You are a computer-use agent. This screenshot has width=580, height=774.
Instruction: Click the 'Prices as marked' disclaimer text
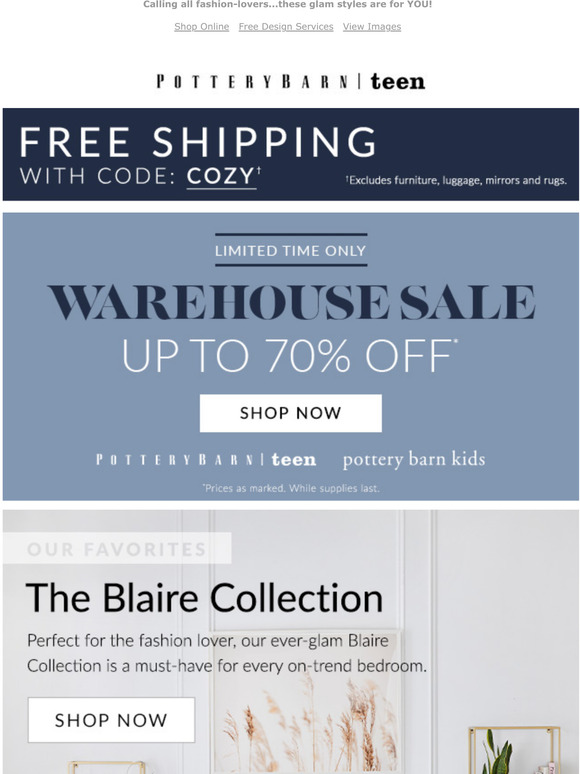coord(291,488)
